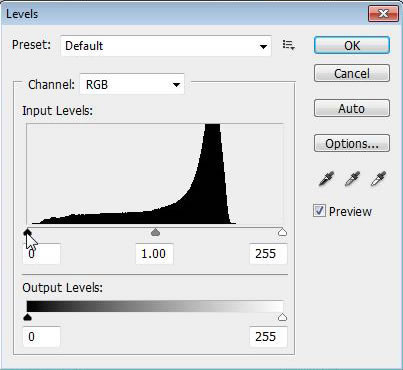Open the preset options menu icon
This screenshot has width=403, height=370.
click(289, 45)
